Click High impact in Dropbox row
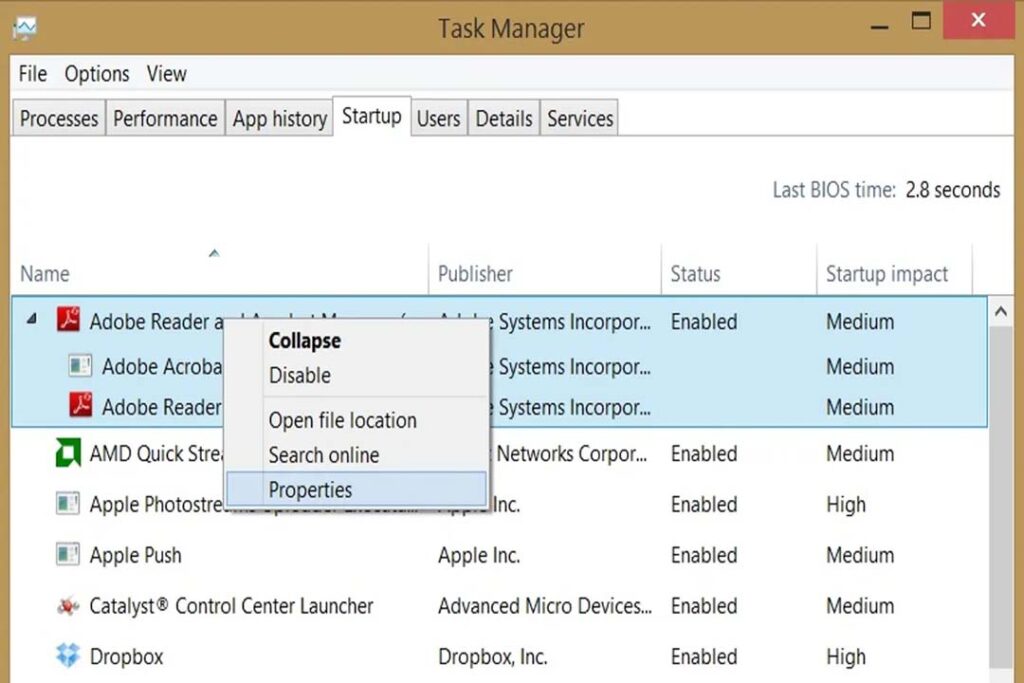The image size is (1024, 683). click(x=846, y=656)
